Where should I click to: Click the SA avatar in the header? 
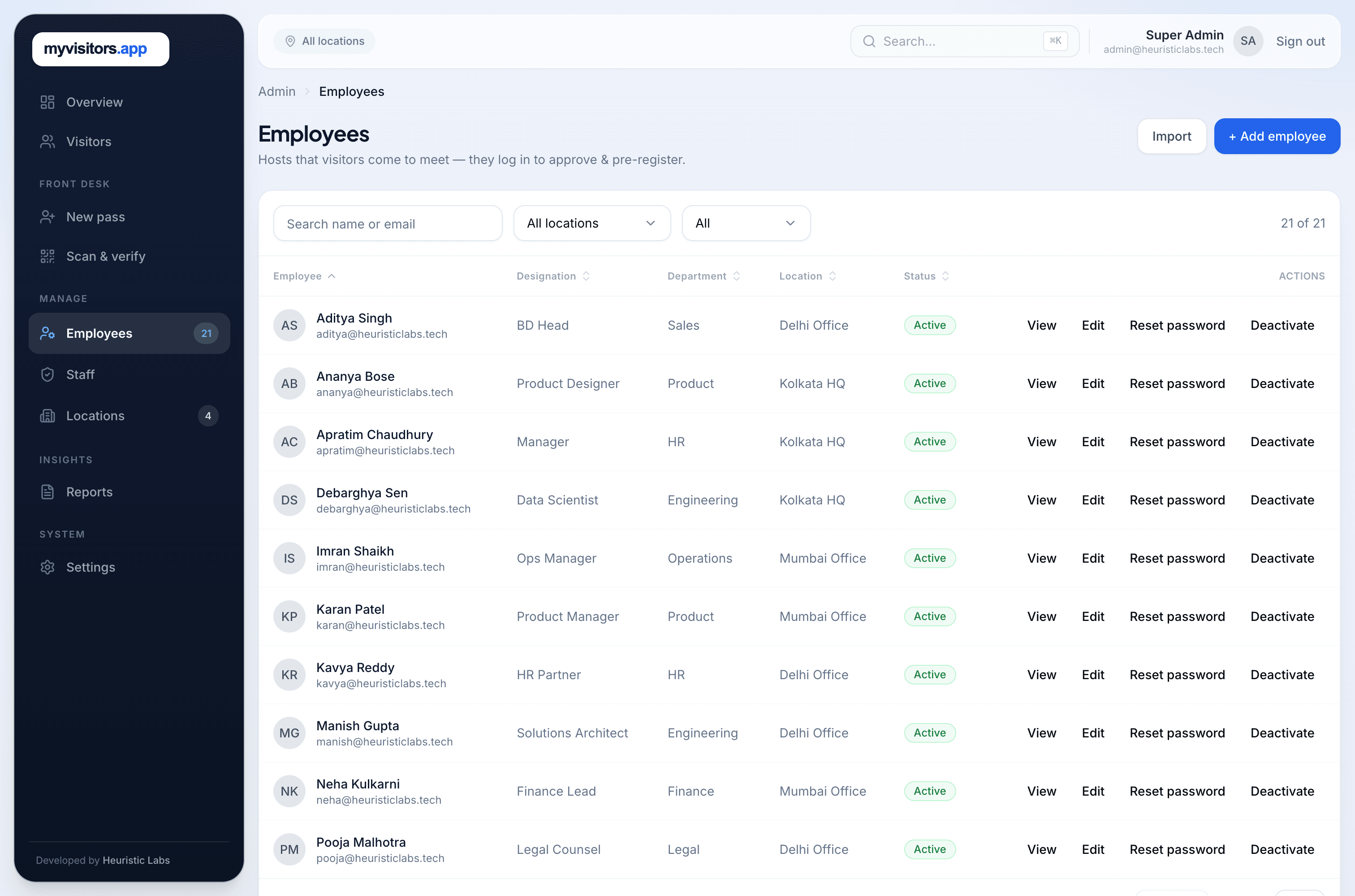coord(1248,41)
